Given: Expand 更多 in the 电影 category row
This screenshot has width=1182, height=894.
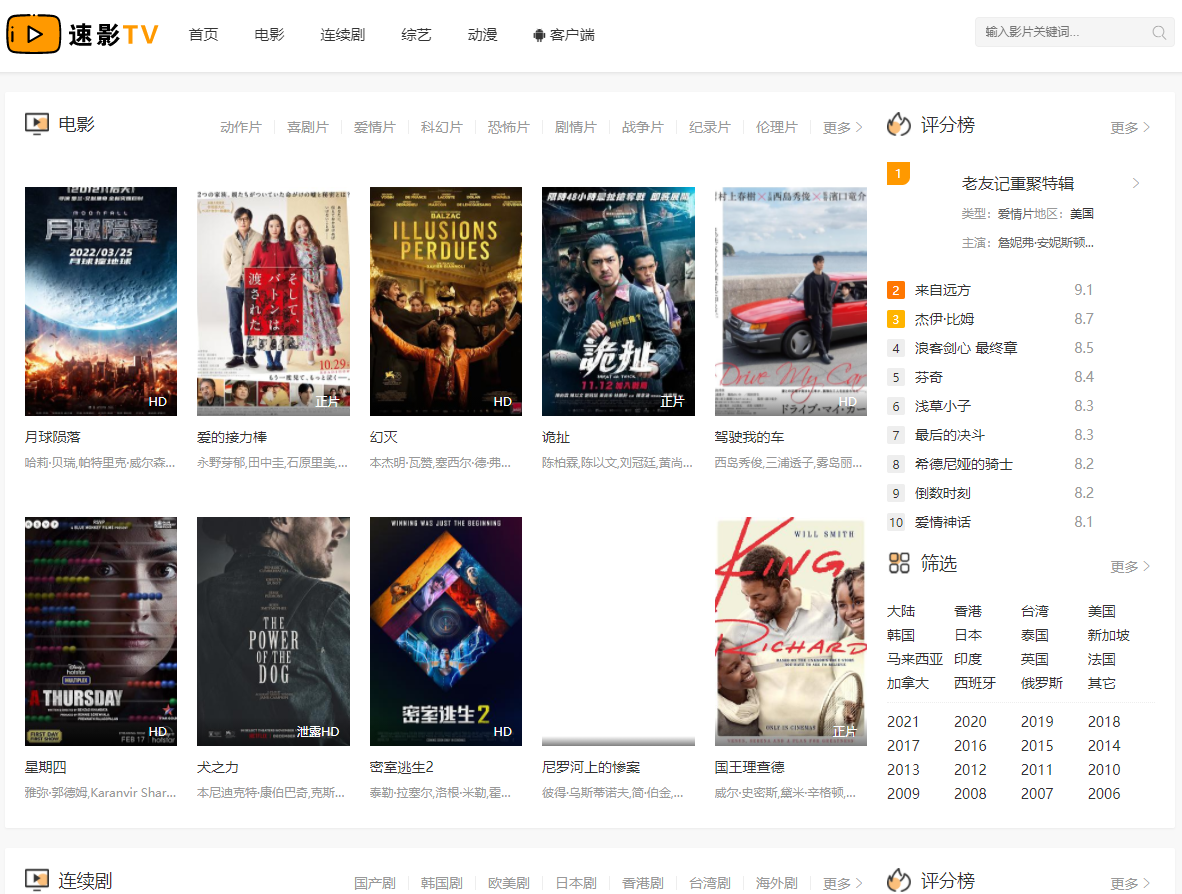Looking at the screenshot, I should [x=842, y=127].
